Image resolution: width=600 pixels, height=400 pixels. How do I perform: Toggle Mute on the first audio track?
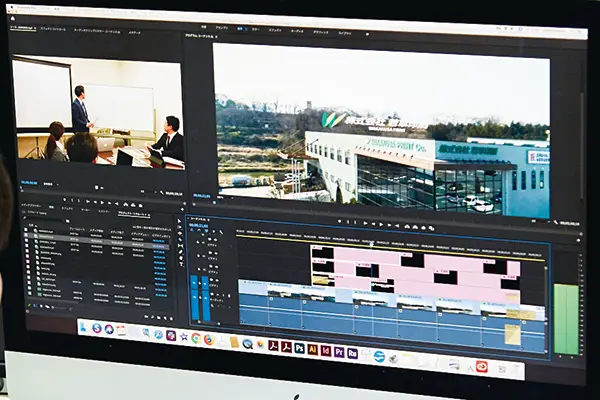(218, 294)
